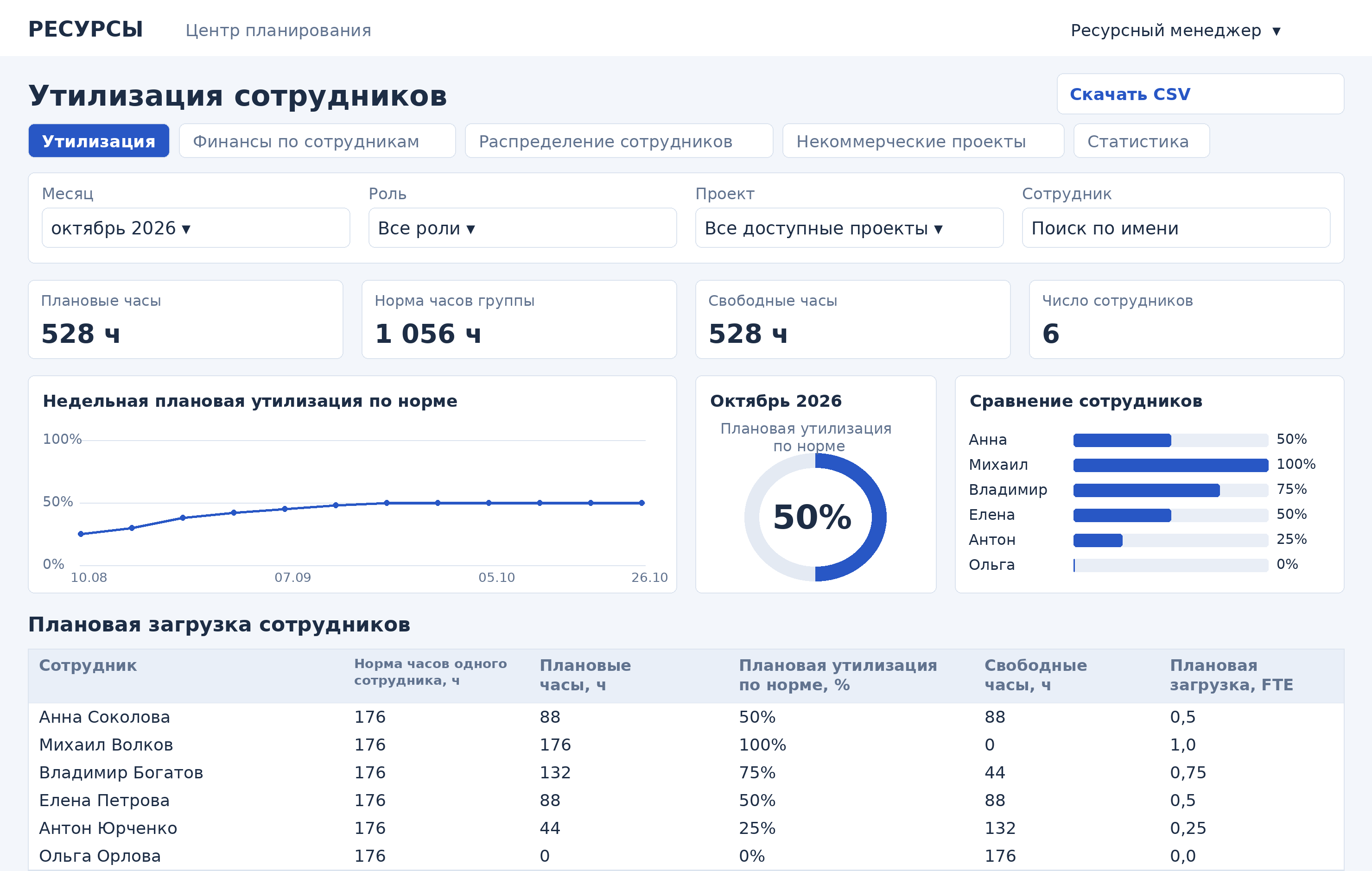This screenshot has height=871, width=1372.
Task: Click the Свободные часы 528 ч card
Action: pyautogui.click(x=852, y=320)
